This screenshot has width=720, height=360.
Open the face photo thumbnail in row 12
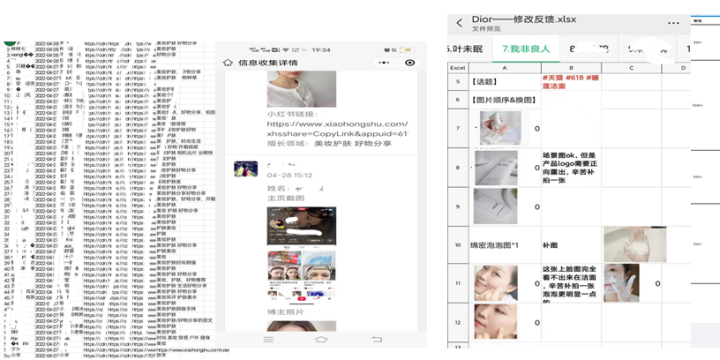click(x=495, y=322)
